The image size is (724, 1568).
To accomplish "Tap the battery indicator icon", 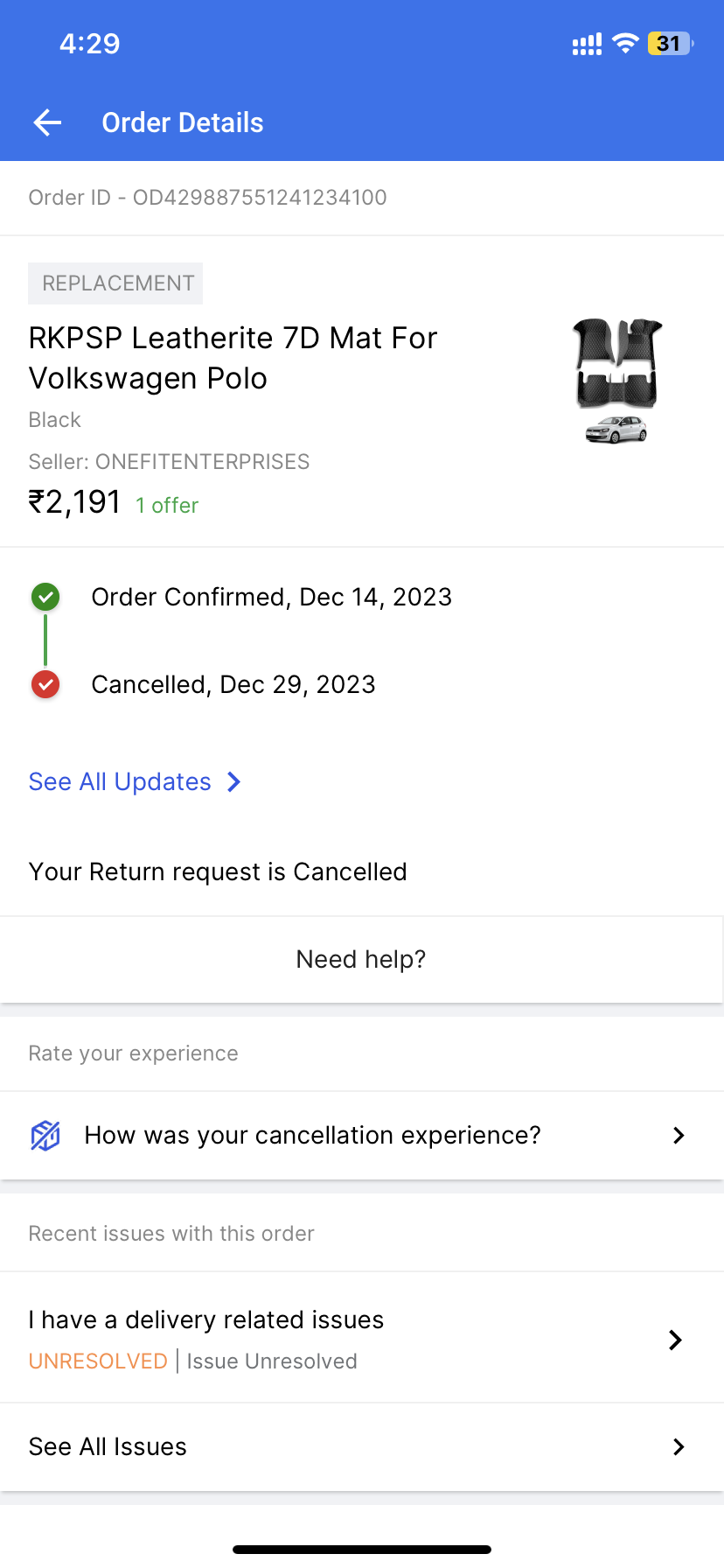I will 669,44.
